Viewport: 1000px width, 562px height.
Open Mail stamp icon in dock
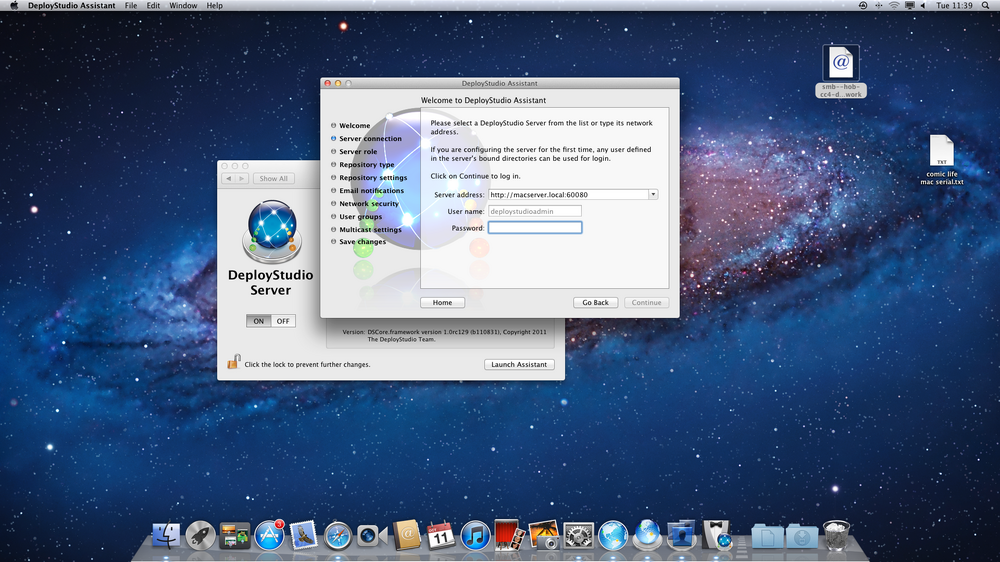(x=304, y=535)
